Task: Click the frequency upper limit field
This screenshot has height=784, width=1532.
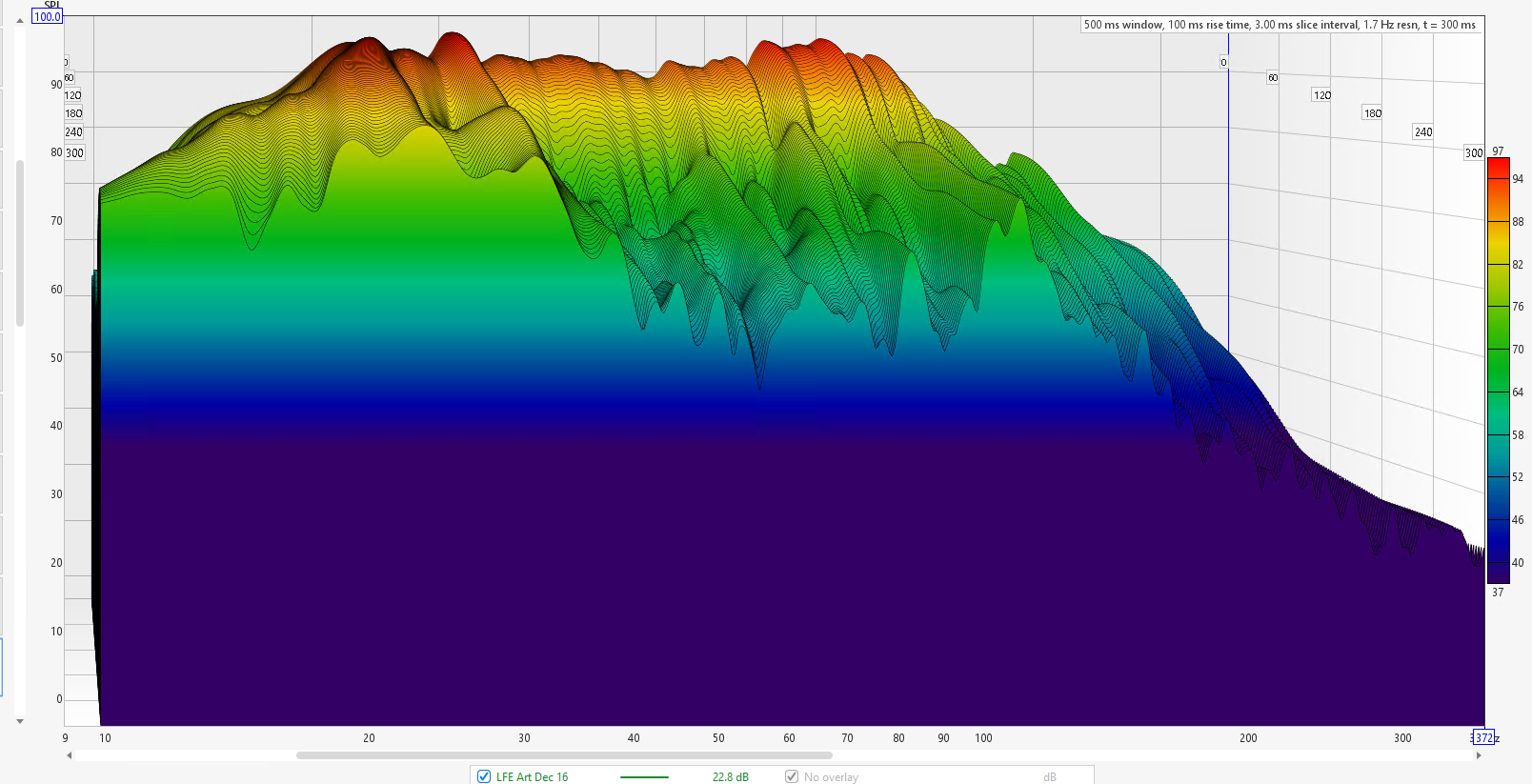Action: [x=1482, y=737]
